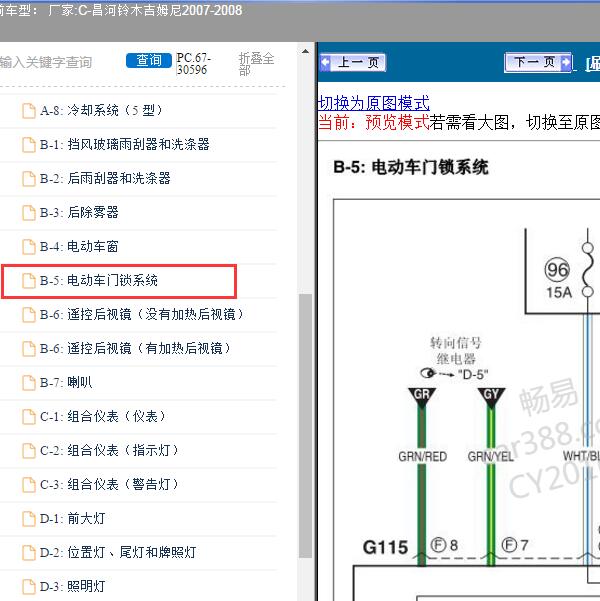Click the PC.67-30596 text
Image resolution: width=600 pixels, height=601 pixels.
(194, 64)
